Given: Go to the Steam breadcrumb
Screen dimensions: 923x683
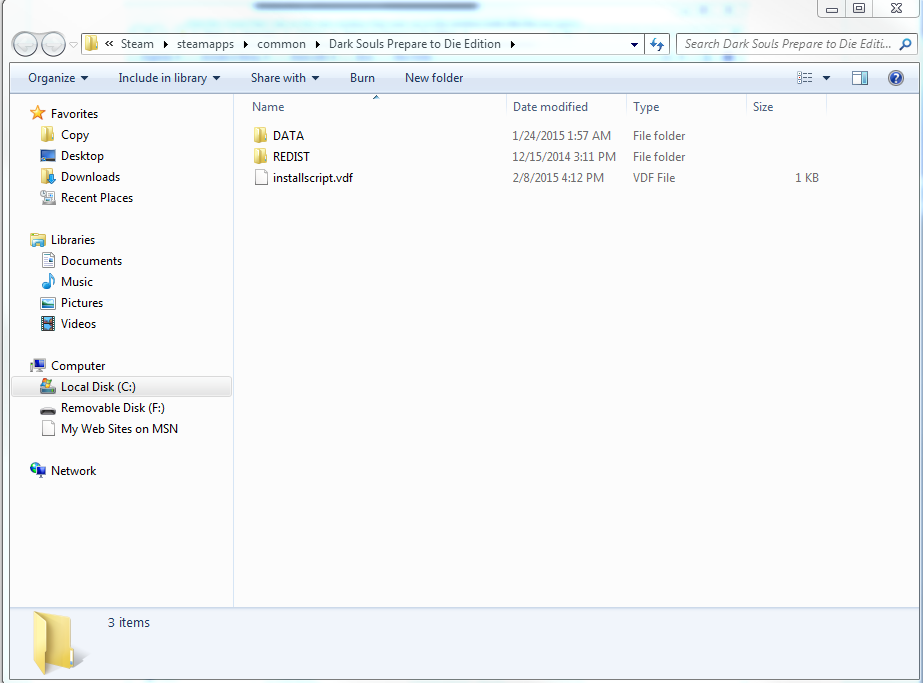Looking at the screenshot, I should click(x=137, y=44).
